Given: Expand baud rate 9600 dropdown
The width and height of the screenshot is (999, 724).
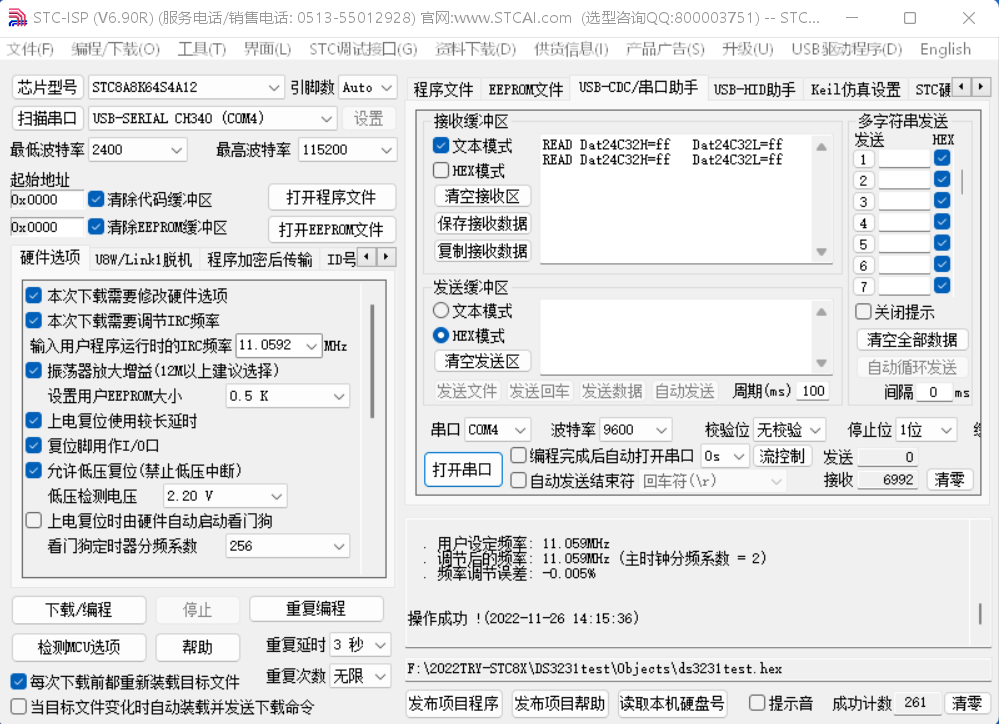Looking at the screenshot, I should click(635, 430).
